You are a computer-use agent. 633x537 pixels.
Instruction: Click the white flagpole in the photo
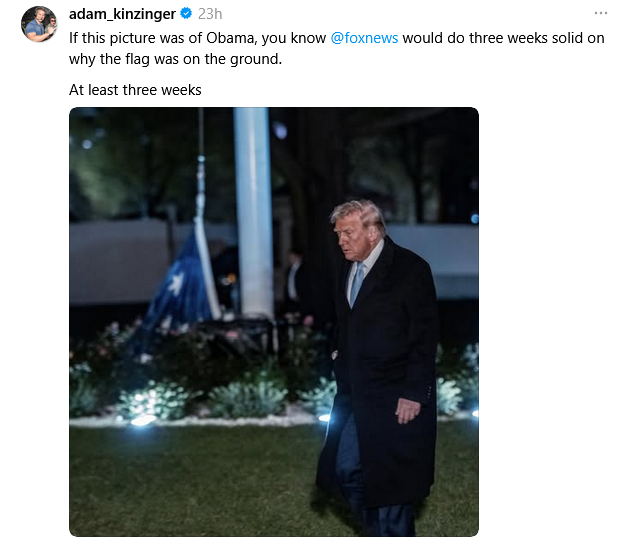pos(253,212)
